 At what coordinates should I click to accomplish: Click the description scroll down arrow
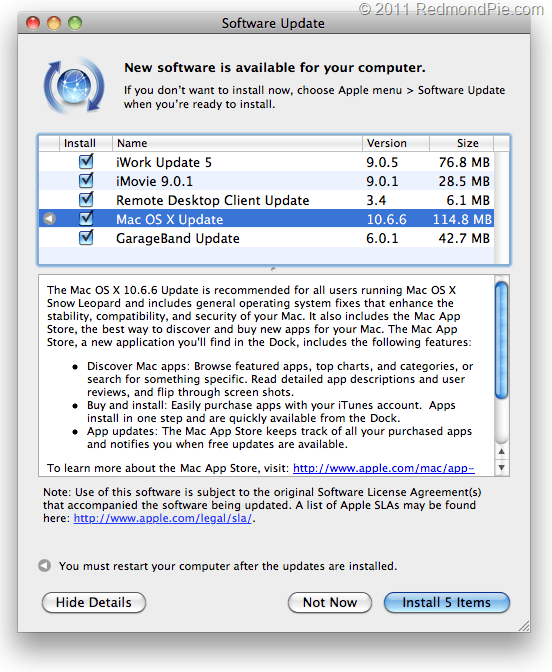[x=501, y=467]
